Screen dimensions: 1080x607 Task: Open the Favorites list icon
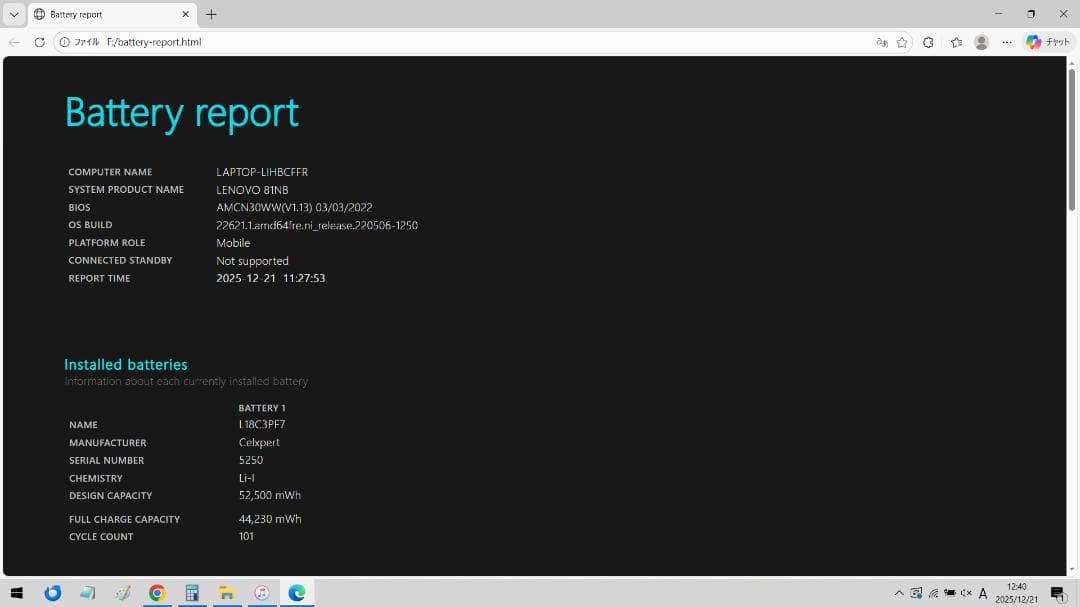(957, 42)
